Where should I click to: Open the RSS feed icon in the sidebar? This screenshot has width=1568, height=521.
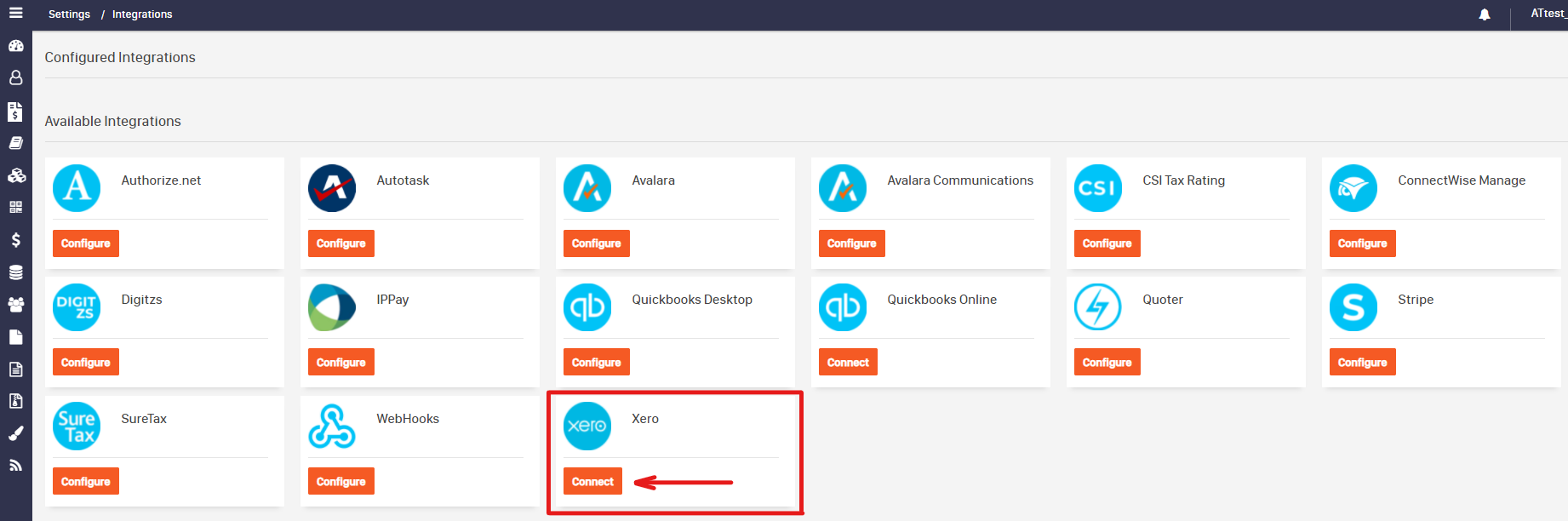(15, 465)
